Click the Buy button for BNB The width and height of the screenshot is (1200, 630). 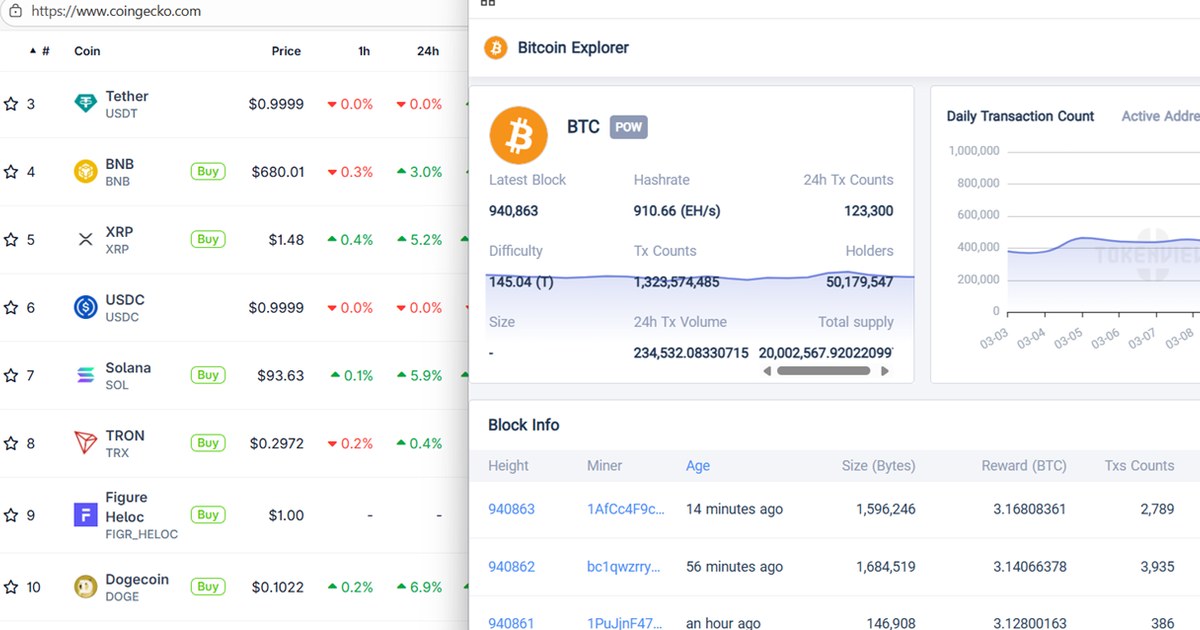point(207,171)
